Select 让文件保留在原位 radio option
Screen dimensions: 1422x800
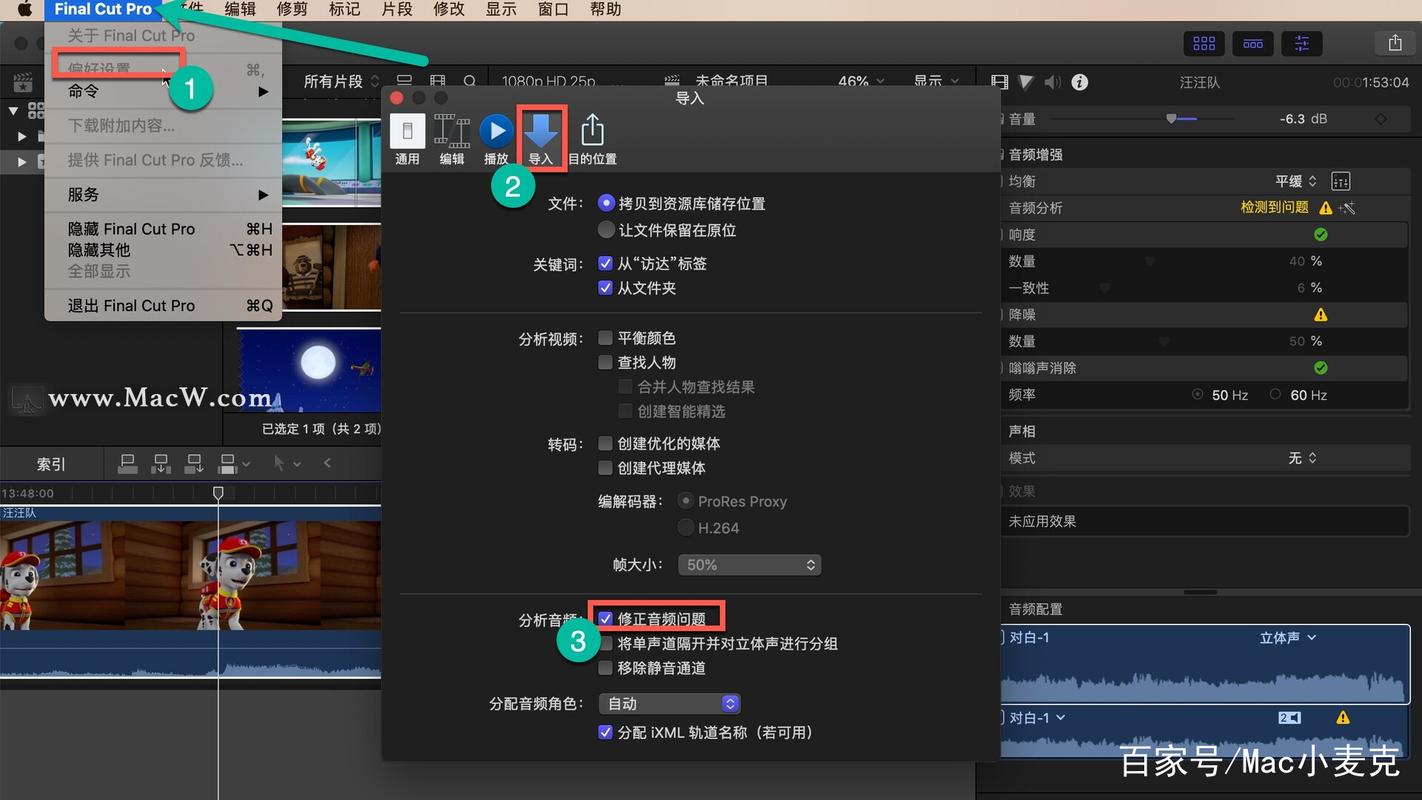point(606,230)
